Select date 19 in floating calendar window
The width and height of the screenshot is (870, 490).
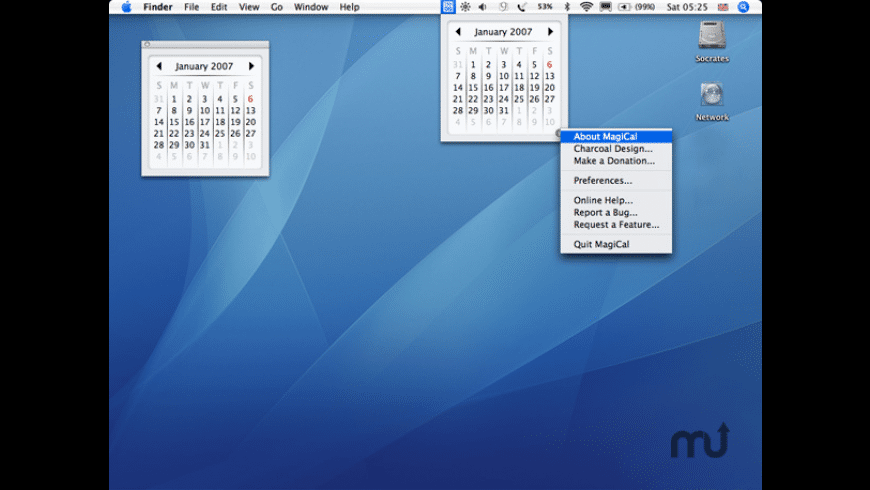click(x=235, y=122)
